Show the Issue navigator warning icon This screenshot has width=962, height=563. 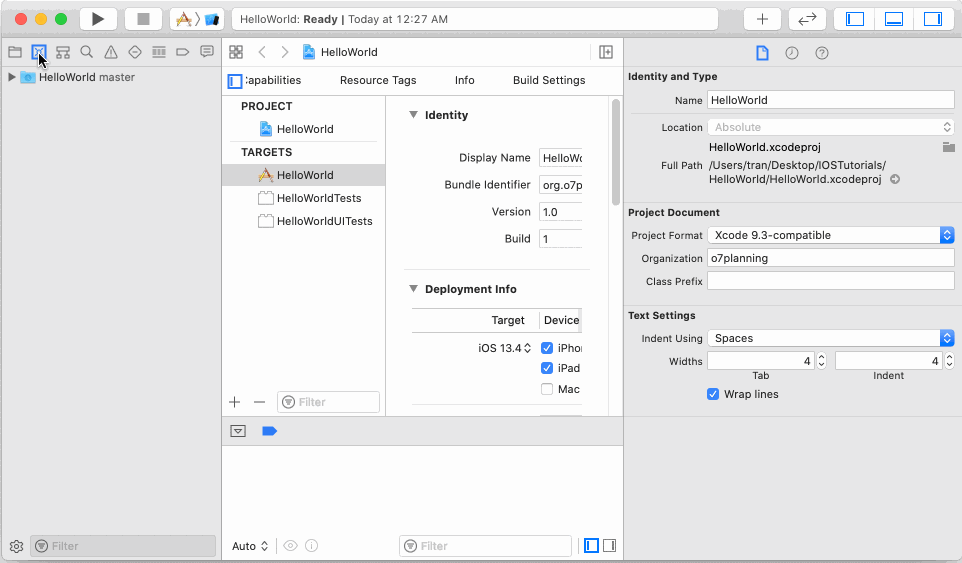click(110, 52)
